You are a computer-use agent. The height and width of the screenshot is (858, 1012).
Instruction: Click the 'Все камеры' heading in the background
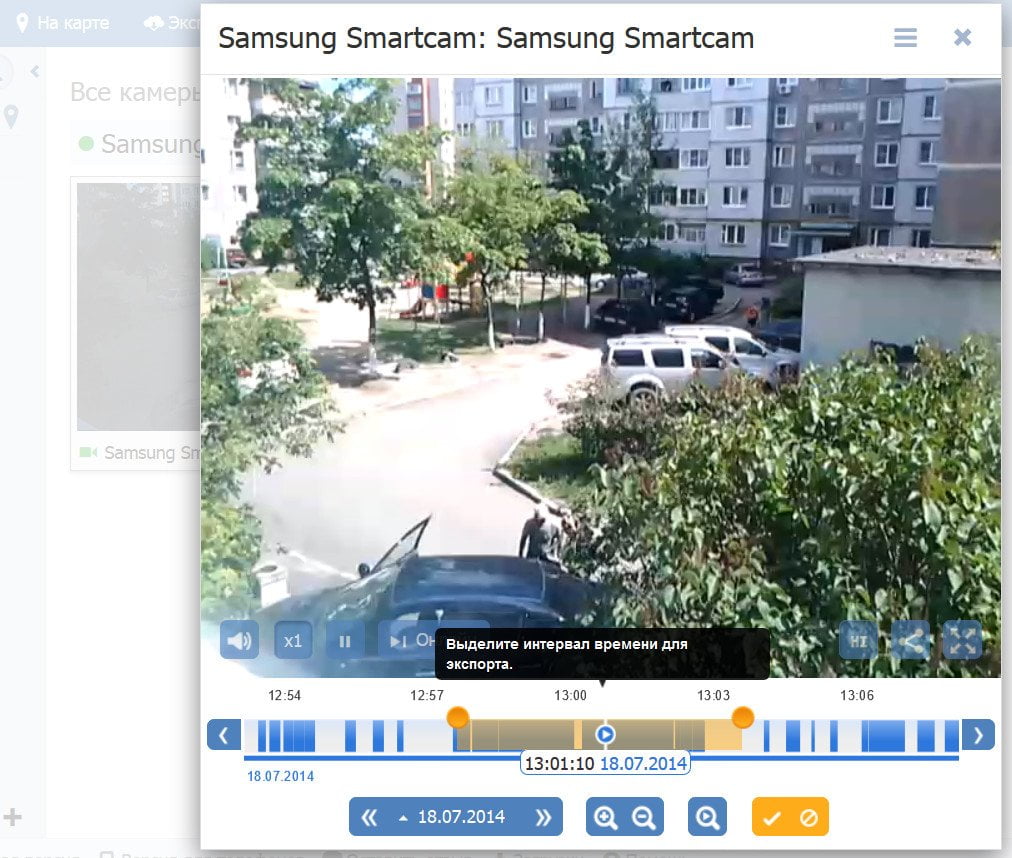136,92
